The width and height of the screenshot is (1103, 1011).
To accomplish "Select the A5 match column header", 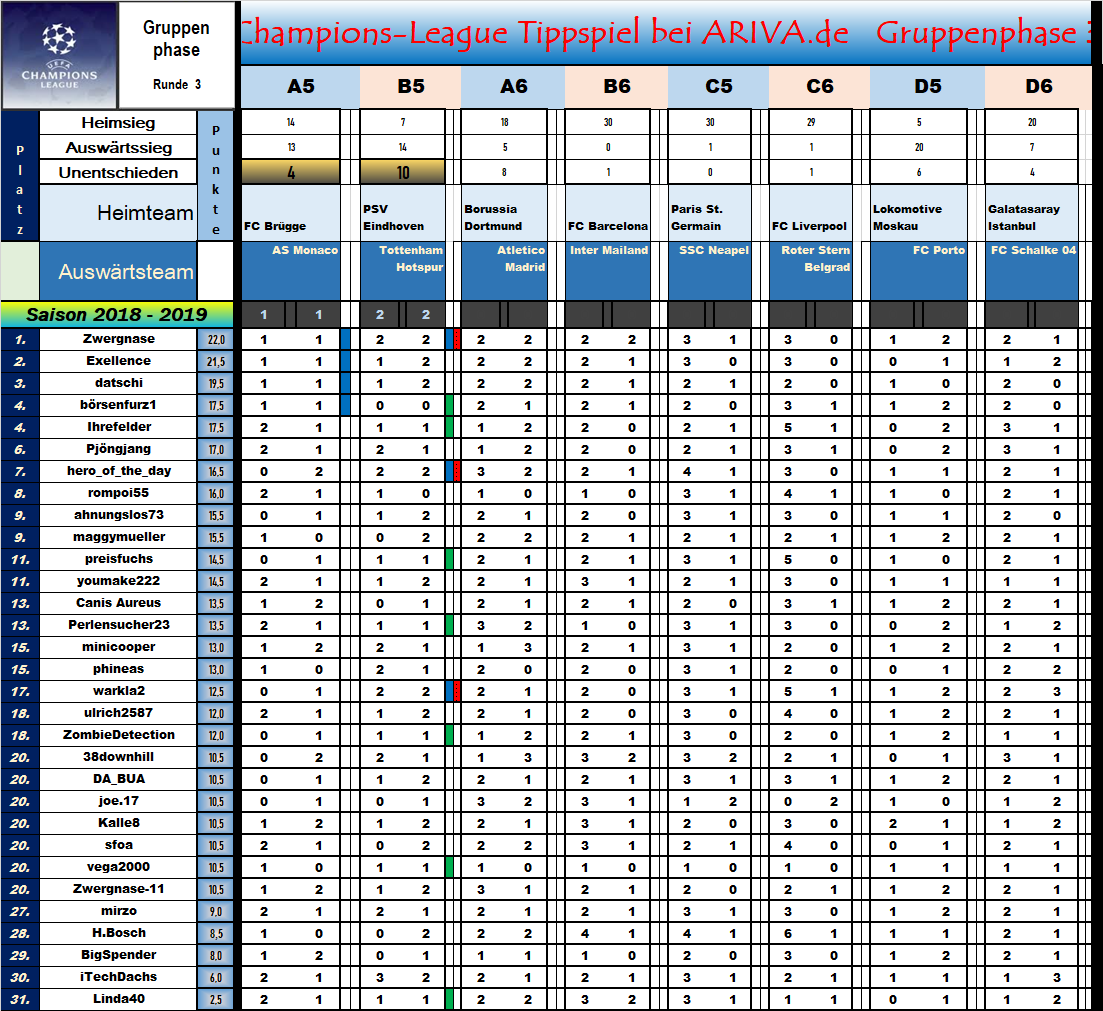I will (300, 87).
